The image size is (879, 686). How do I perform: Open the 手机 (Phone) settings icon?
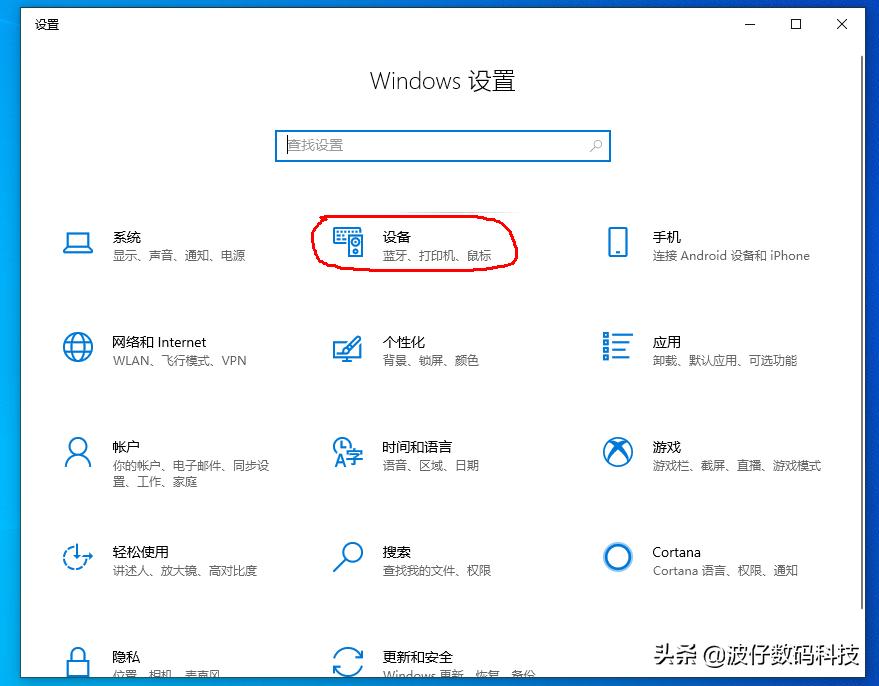click(x=618, y=242)
